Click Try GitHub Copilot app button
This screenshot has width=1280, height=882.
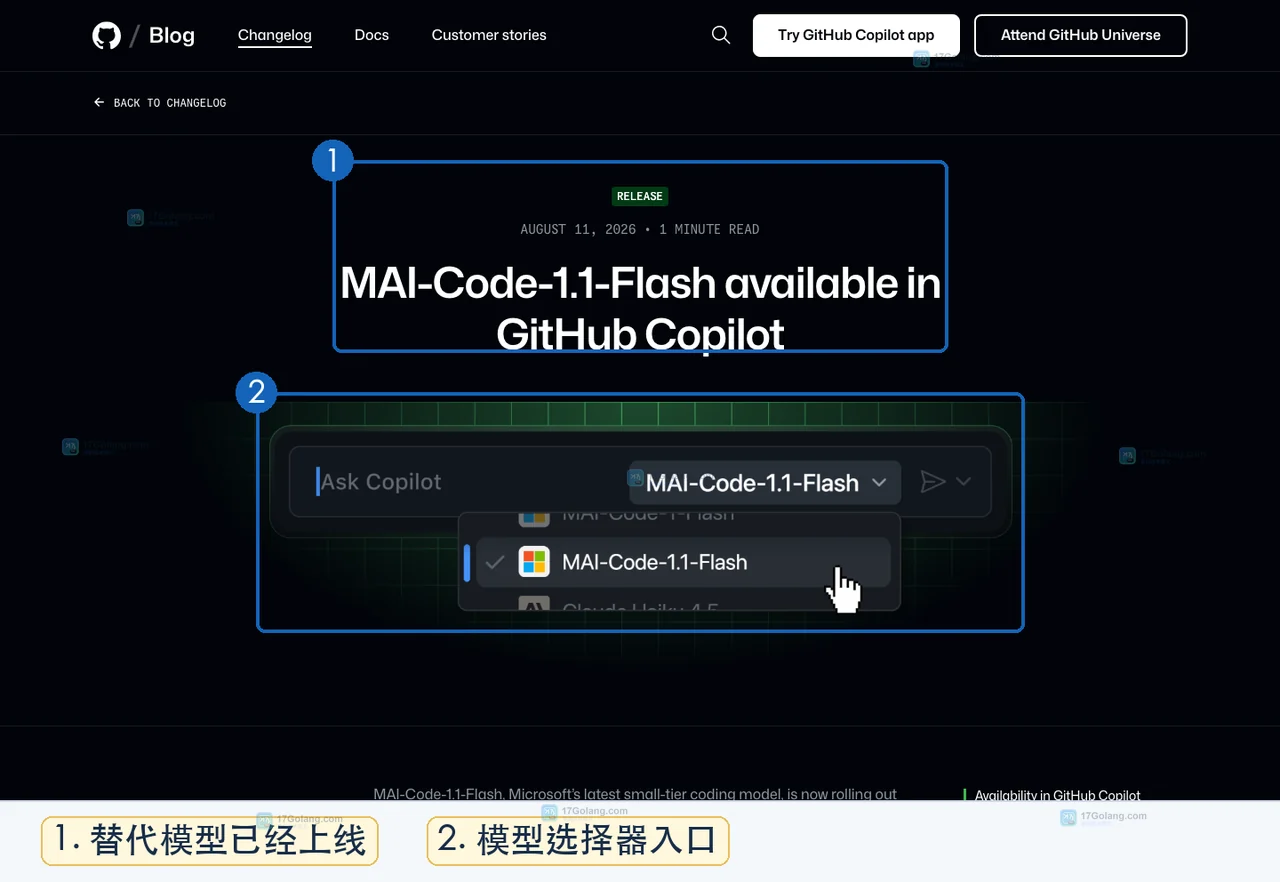[x=856, y=35]
